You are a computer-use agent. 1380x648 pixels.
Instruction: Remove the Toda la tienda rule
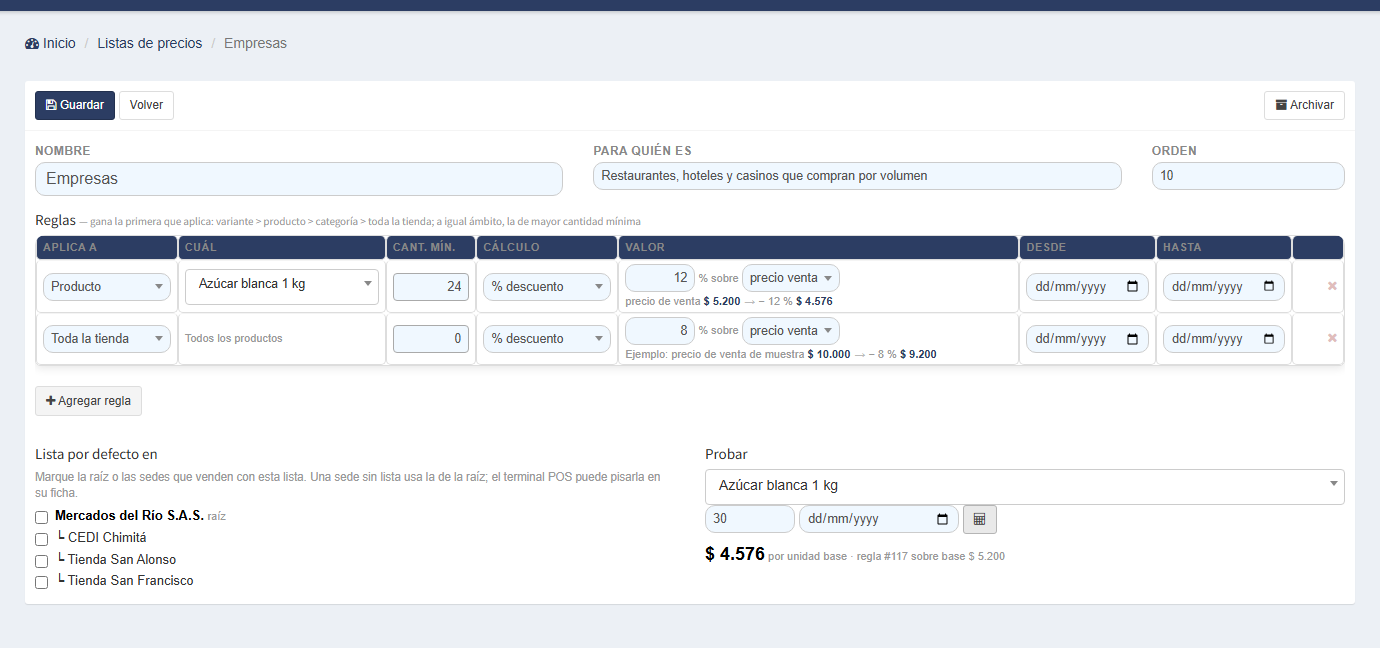[x=1332, y=338]
